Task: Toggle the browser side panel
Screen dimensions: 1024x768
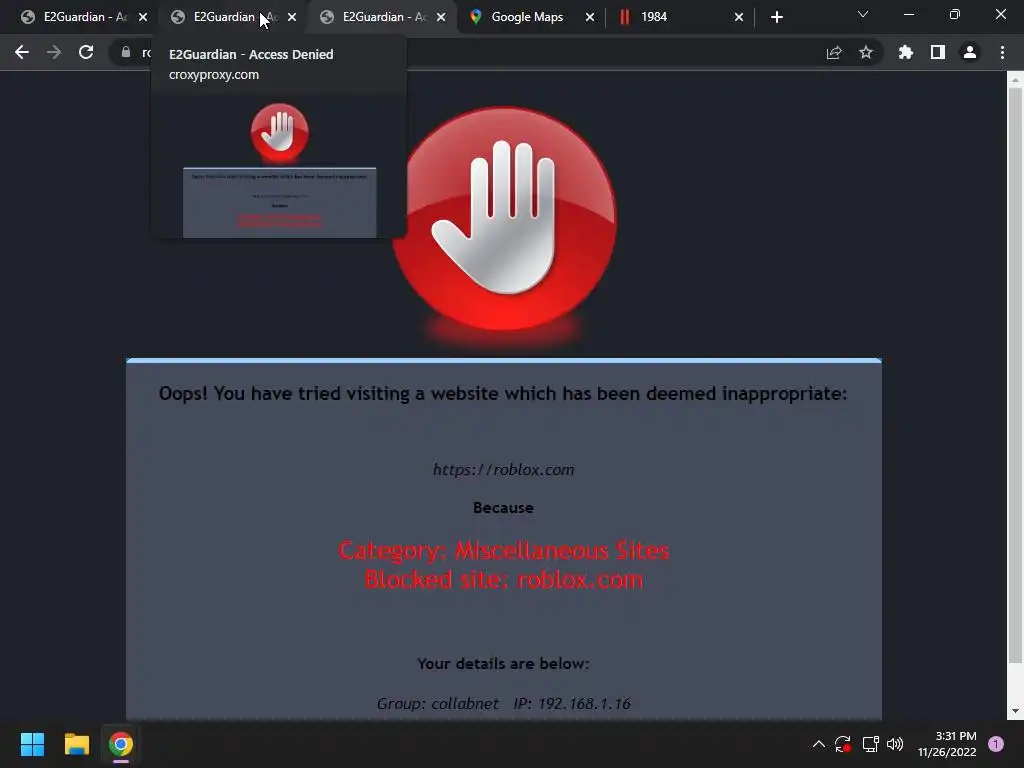Action: click(938, 52)
